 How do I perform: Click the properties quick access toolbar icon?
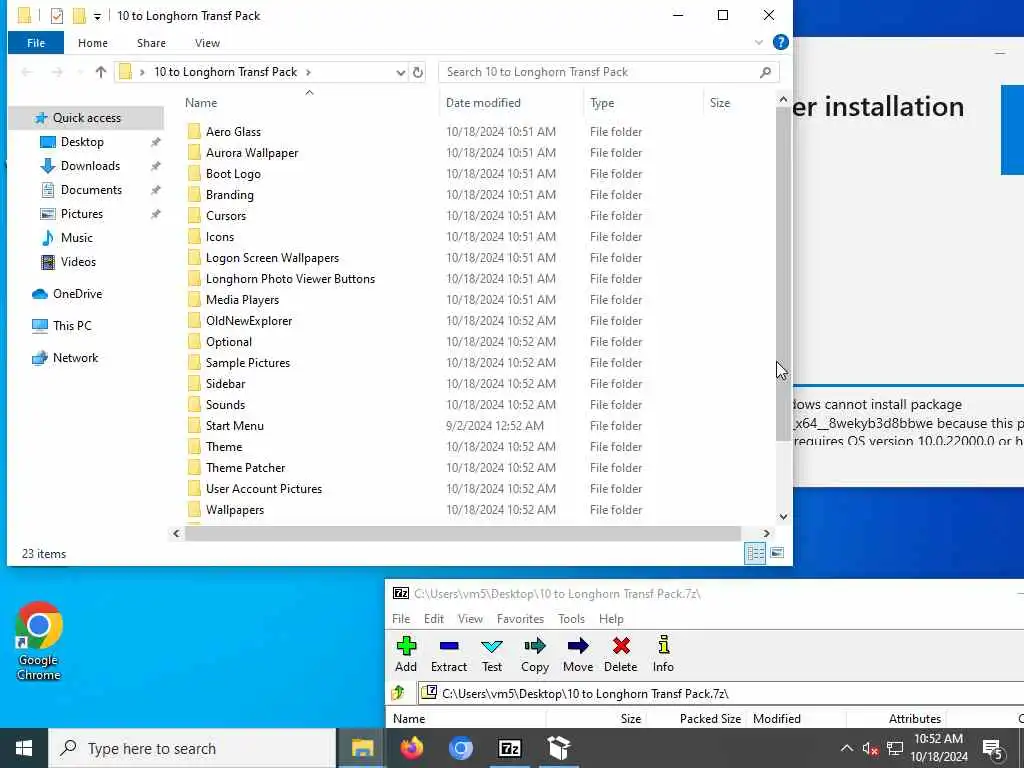point(57,16)
